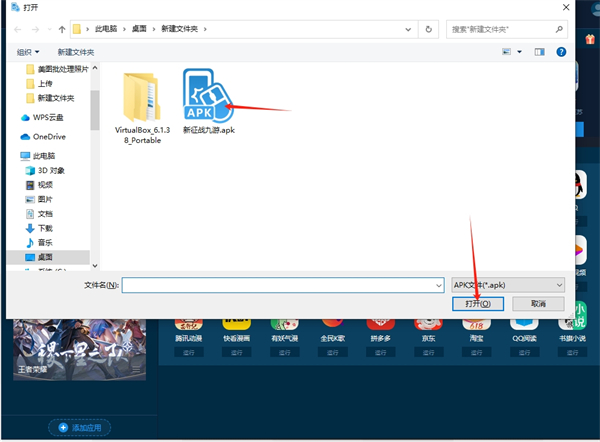Open WPS云盘 in navigation pane
The image size is (600, 442).
(42, 117)
